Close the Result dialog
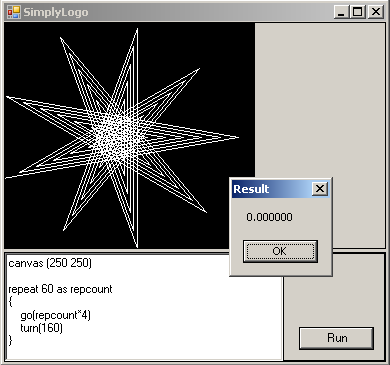Image resolution: width=390 pixels, height=365 pixels. click(x=320, y=189)
